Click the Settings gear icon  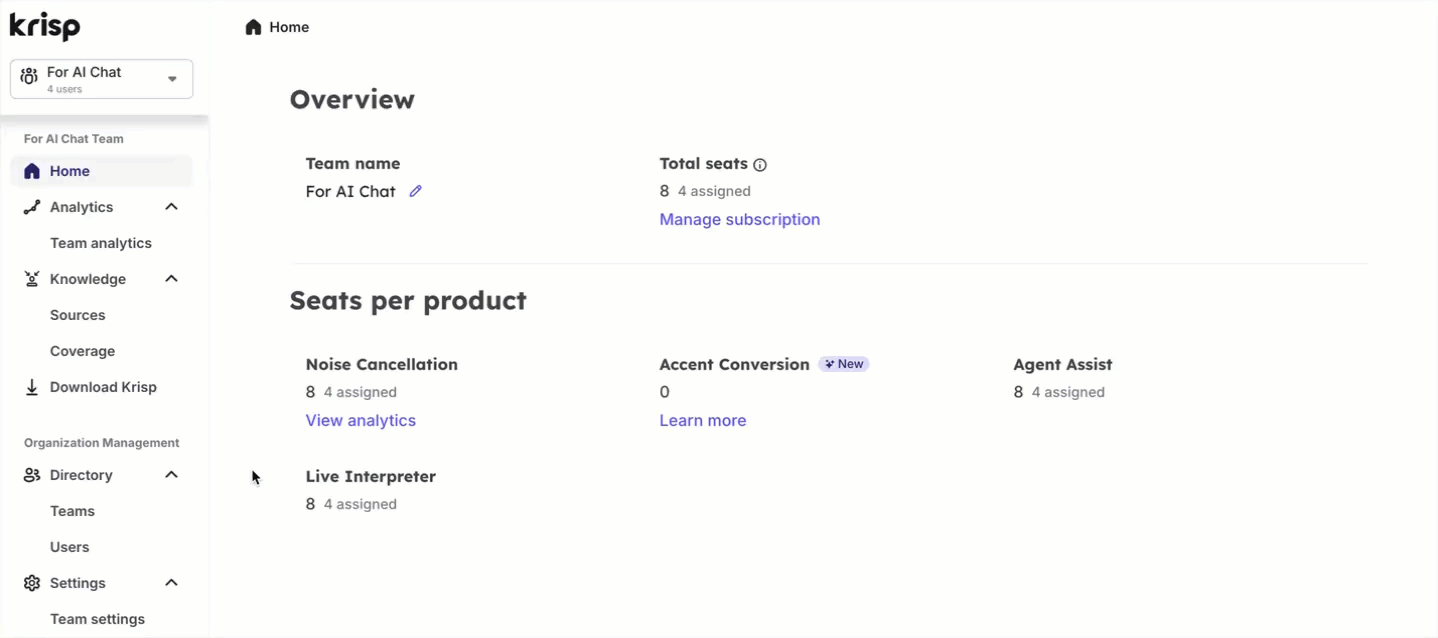point(32,583)
